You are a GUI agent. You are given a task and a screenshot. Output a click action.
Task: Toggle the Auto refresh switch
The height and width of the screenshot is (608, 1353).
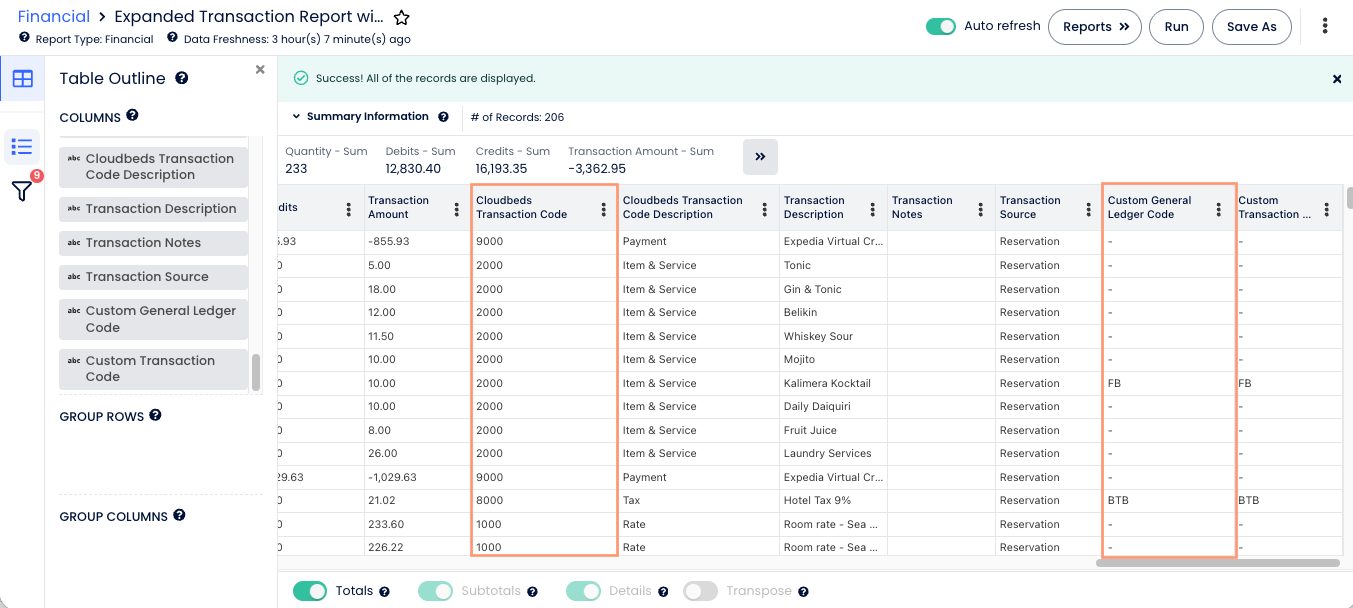(941, 26)
